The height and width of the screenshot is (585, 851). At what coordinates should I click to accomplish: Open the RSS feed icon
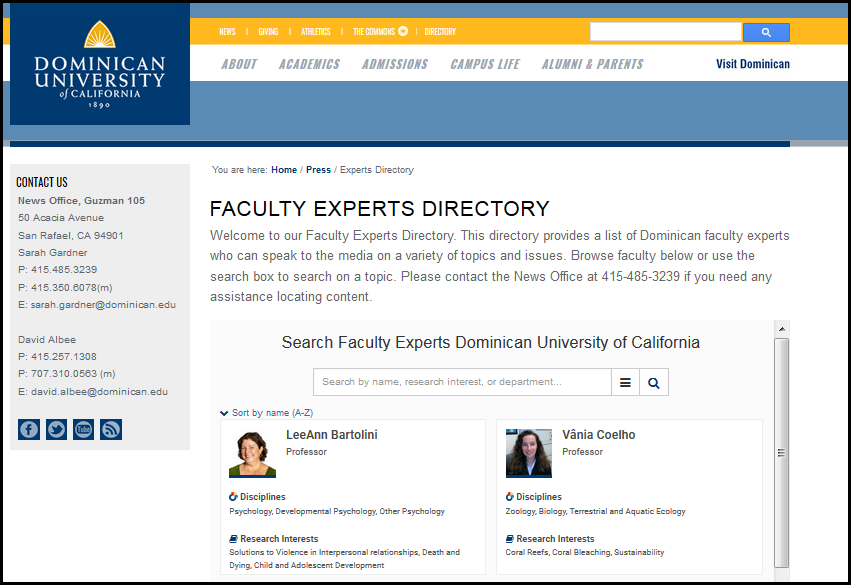pos(111,429)
